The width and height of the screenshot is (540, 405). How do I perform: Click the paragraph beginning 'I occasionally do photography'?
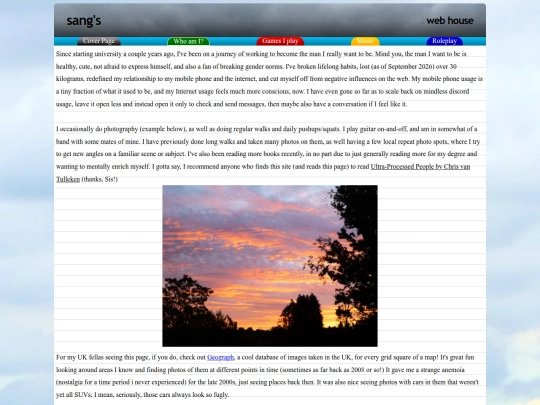tap(268, 154)
